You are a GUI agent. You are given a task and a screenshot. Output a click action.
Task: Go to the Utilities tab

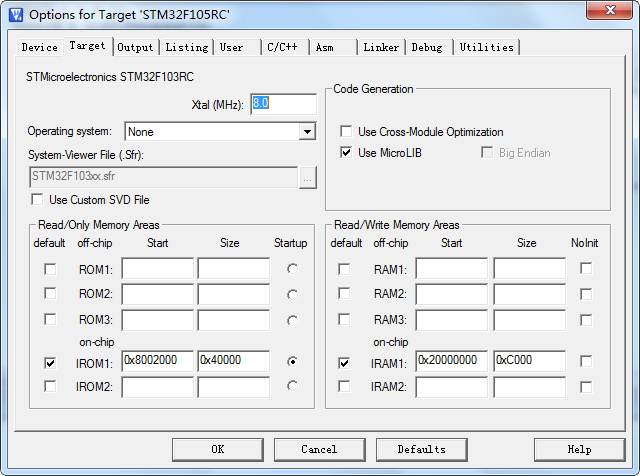tap(487, 47)
